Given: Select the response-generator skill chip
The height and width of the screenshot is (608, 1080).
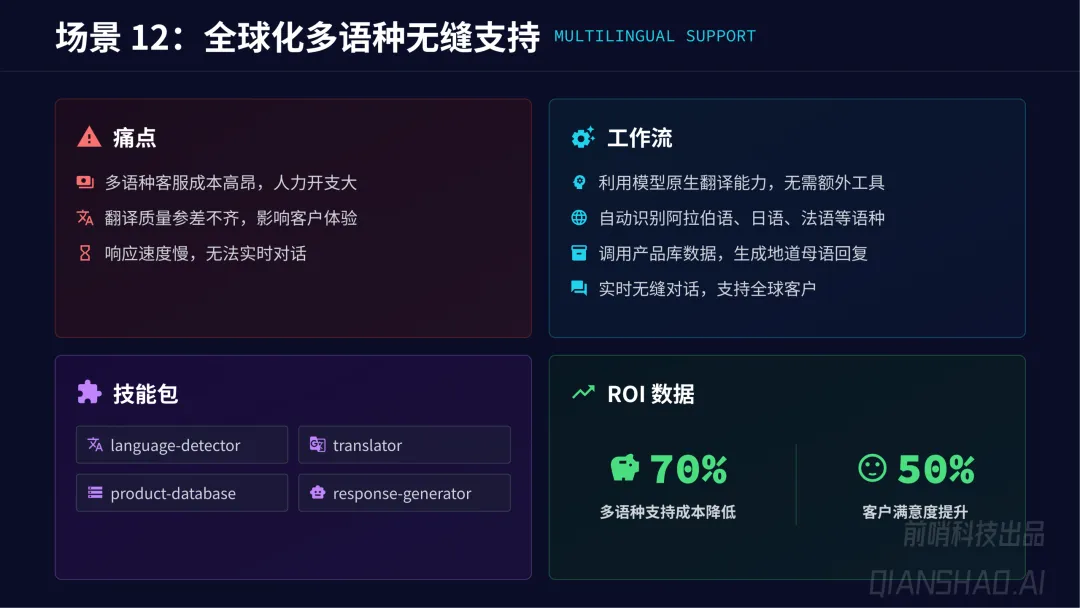Looking at the screenshot, I should [x=404, y=493].
